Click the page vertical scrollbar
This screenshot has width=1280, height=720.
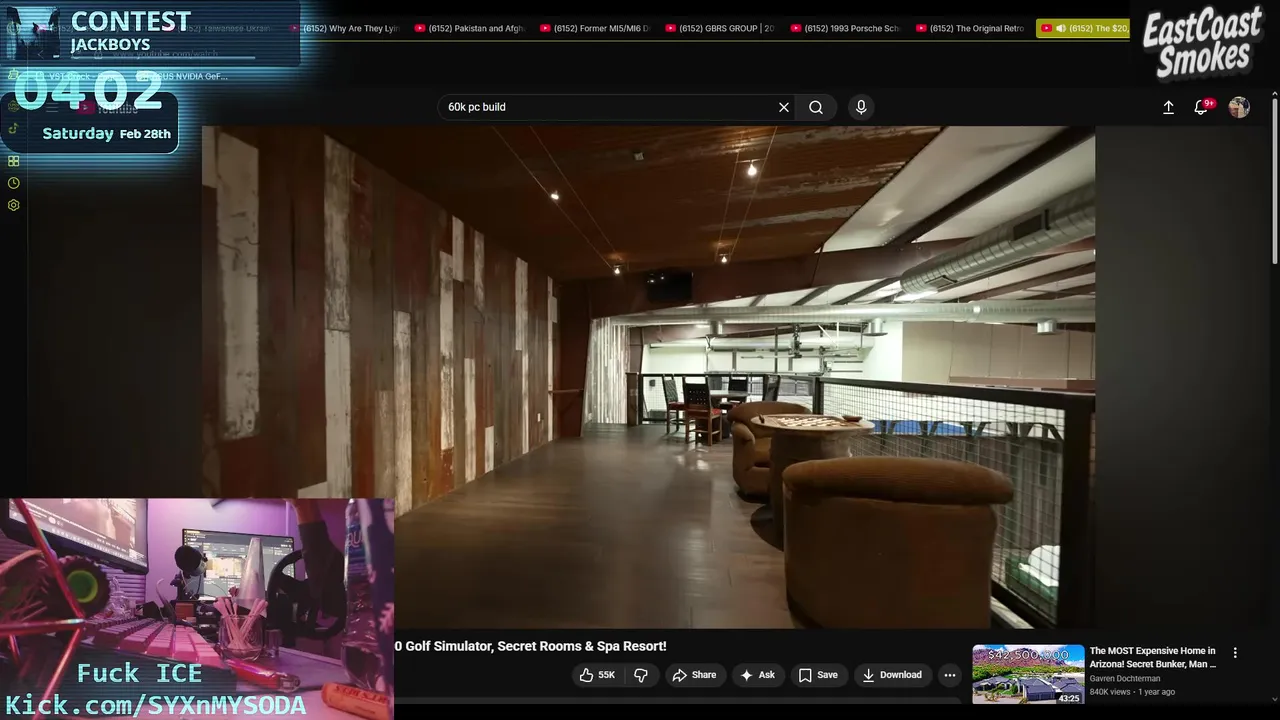1274,180
